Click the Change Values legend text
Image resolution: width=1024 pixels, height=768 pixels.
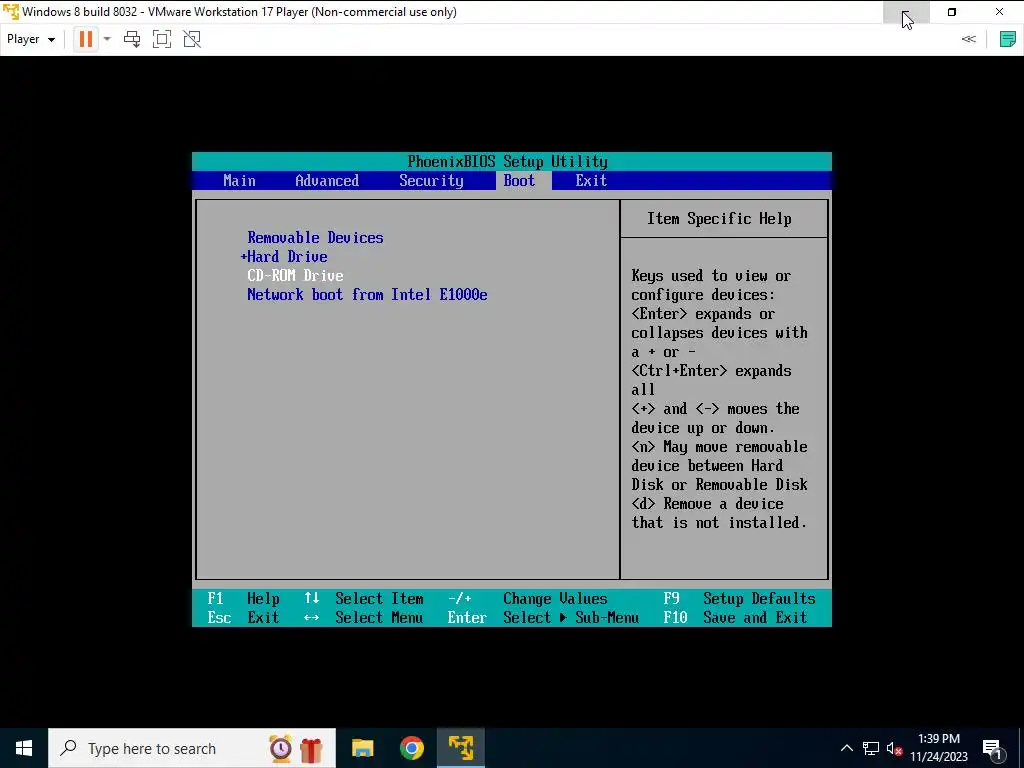555,598
